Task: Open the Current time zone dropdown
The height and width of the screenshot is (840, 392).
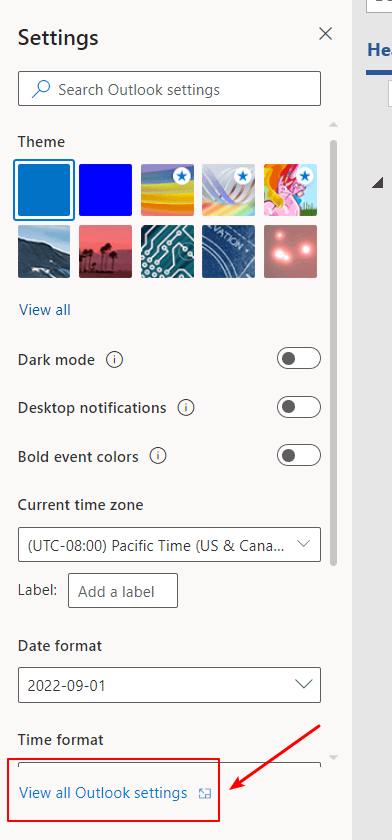Action: (x=169, y=545)
